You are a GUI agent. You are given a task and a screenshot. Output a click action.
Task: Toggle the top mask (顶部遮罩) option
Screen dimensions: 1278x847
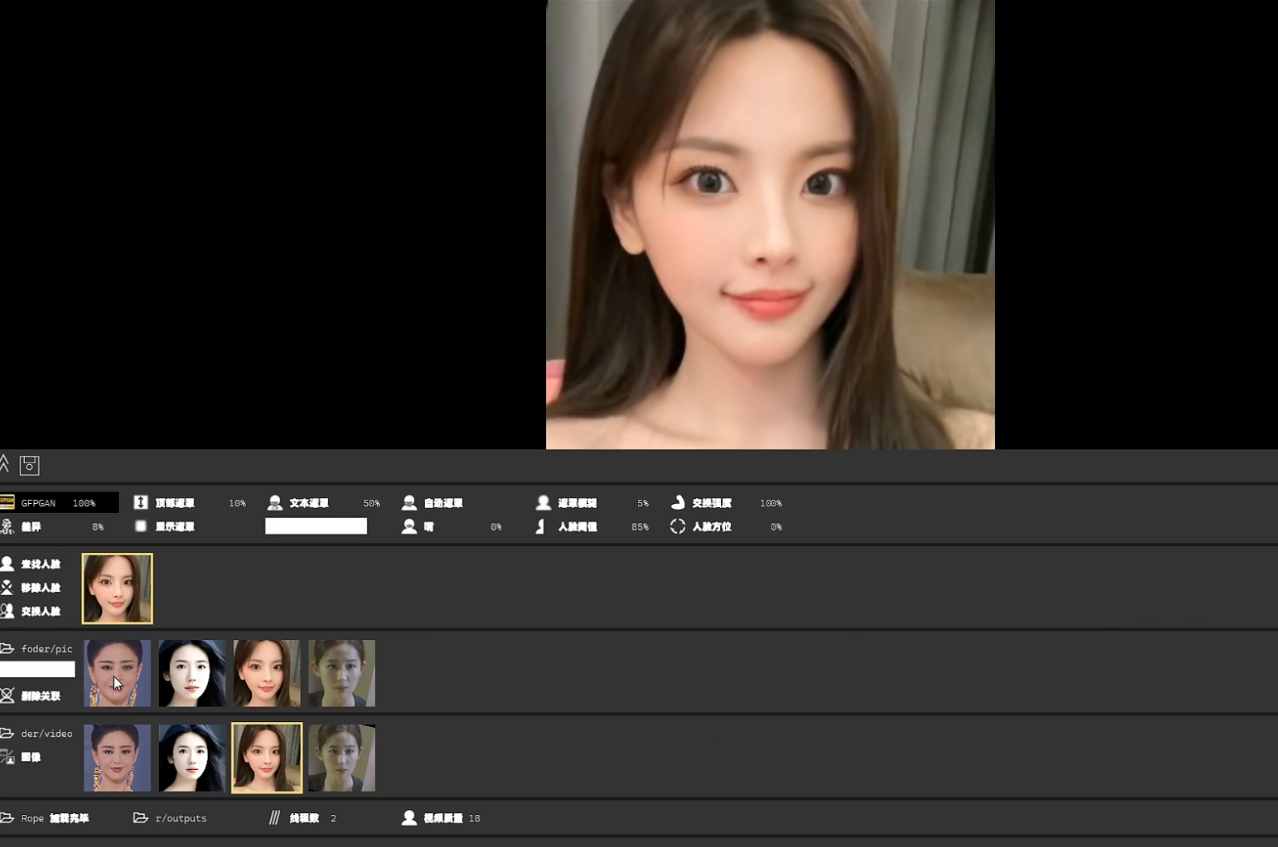(x=141, y=503)
